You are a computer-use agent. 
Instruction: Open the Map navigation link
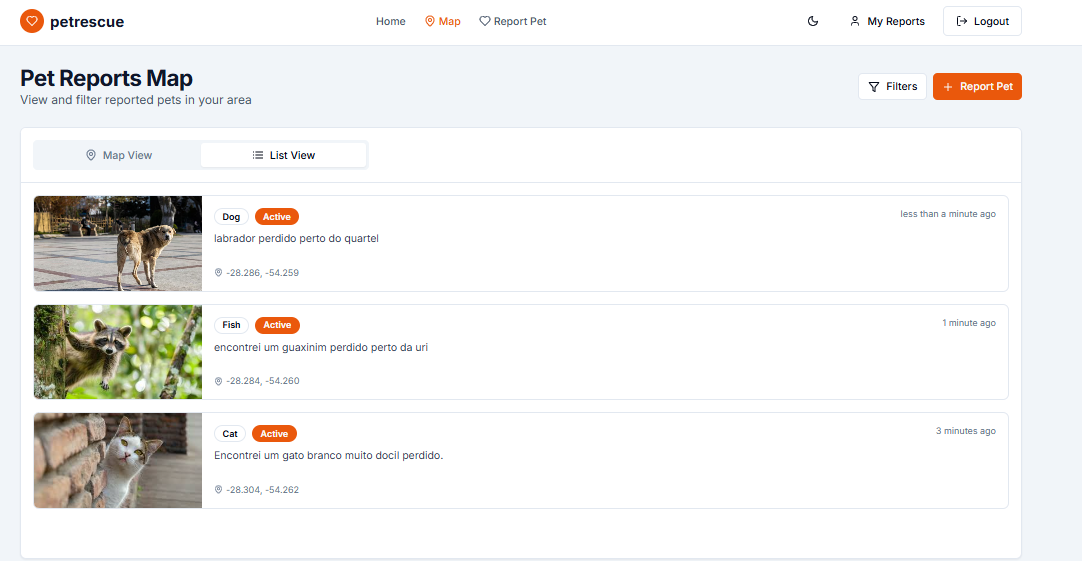tap(442, 21)
